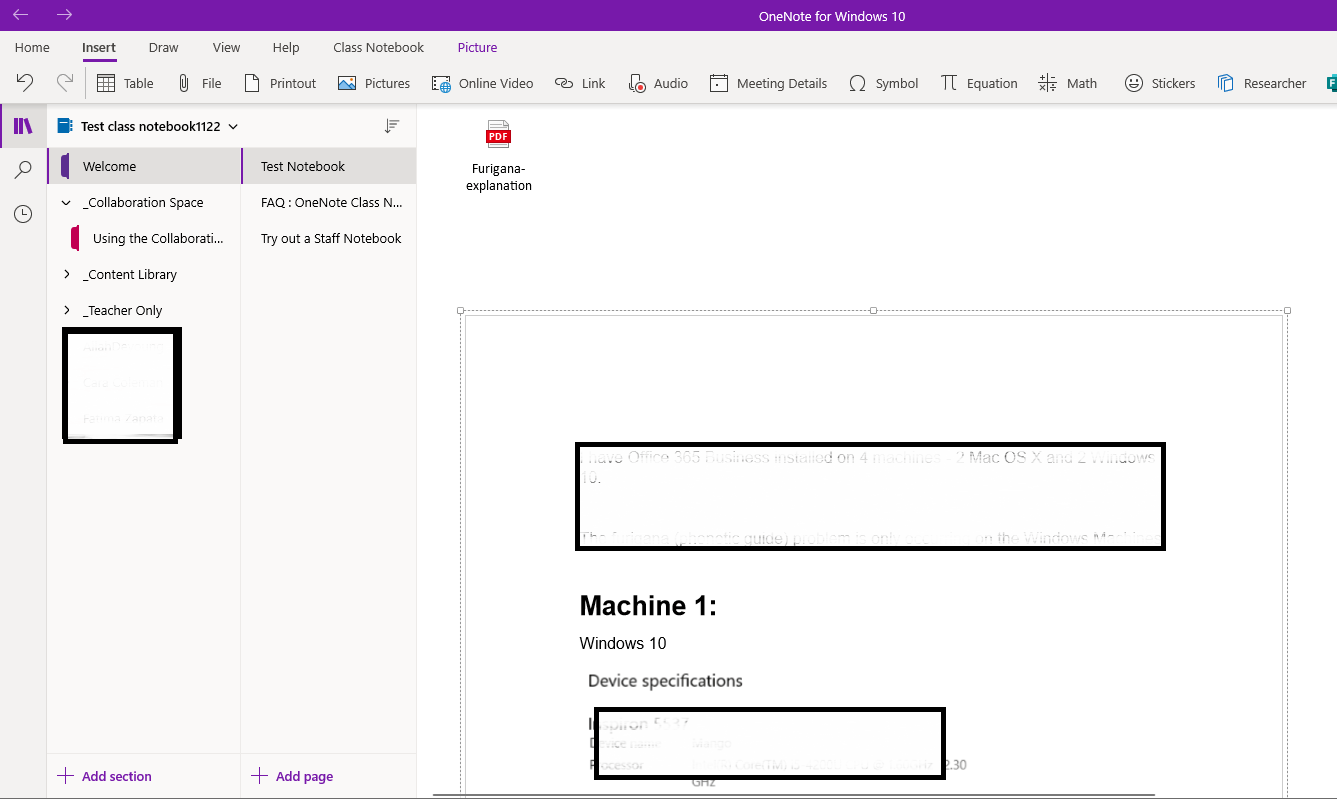Expand the _Content Library section group

coord(66,274)
